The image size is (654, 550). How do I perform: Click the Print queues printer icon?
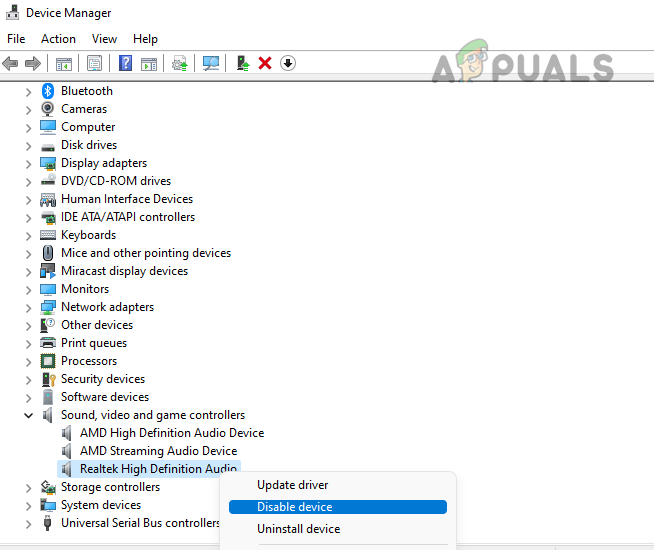pyautogui.click(x=48, y=343)
